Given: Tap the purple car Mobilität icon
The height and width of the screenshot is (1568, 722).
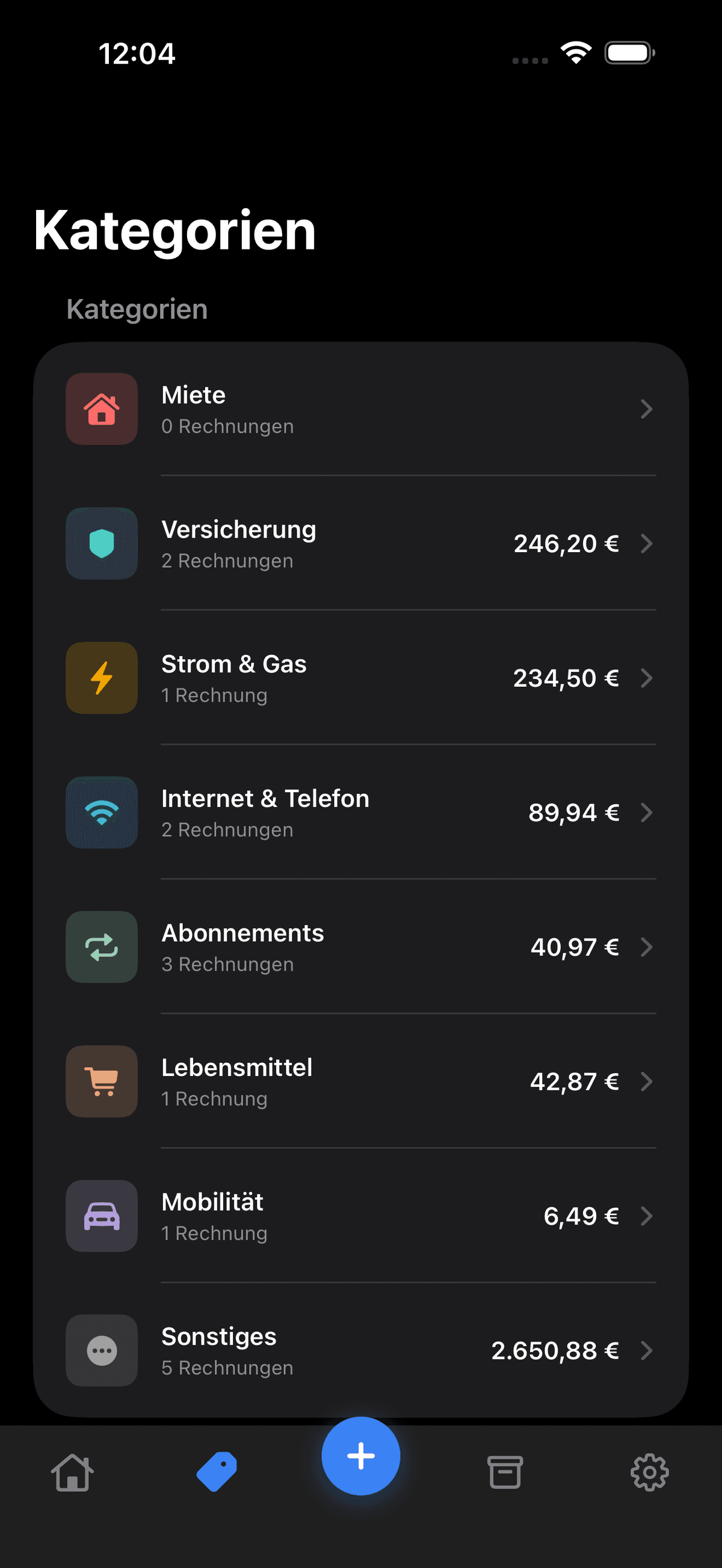Looking at the screenshot, I should click(x=102, y=1216).
